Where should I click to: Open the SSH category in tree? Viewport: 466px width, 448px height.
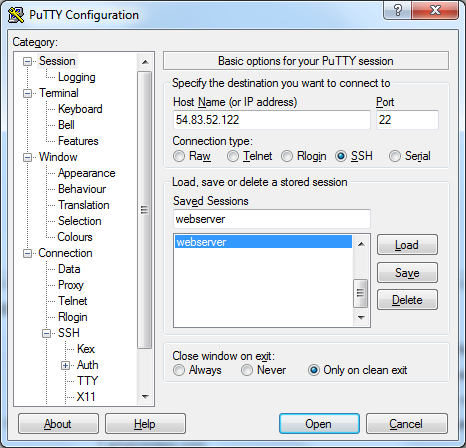[69, 333]
